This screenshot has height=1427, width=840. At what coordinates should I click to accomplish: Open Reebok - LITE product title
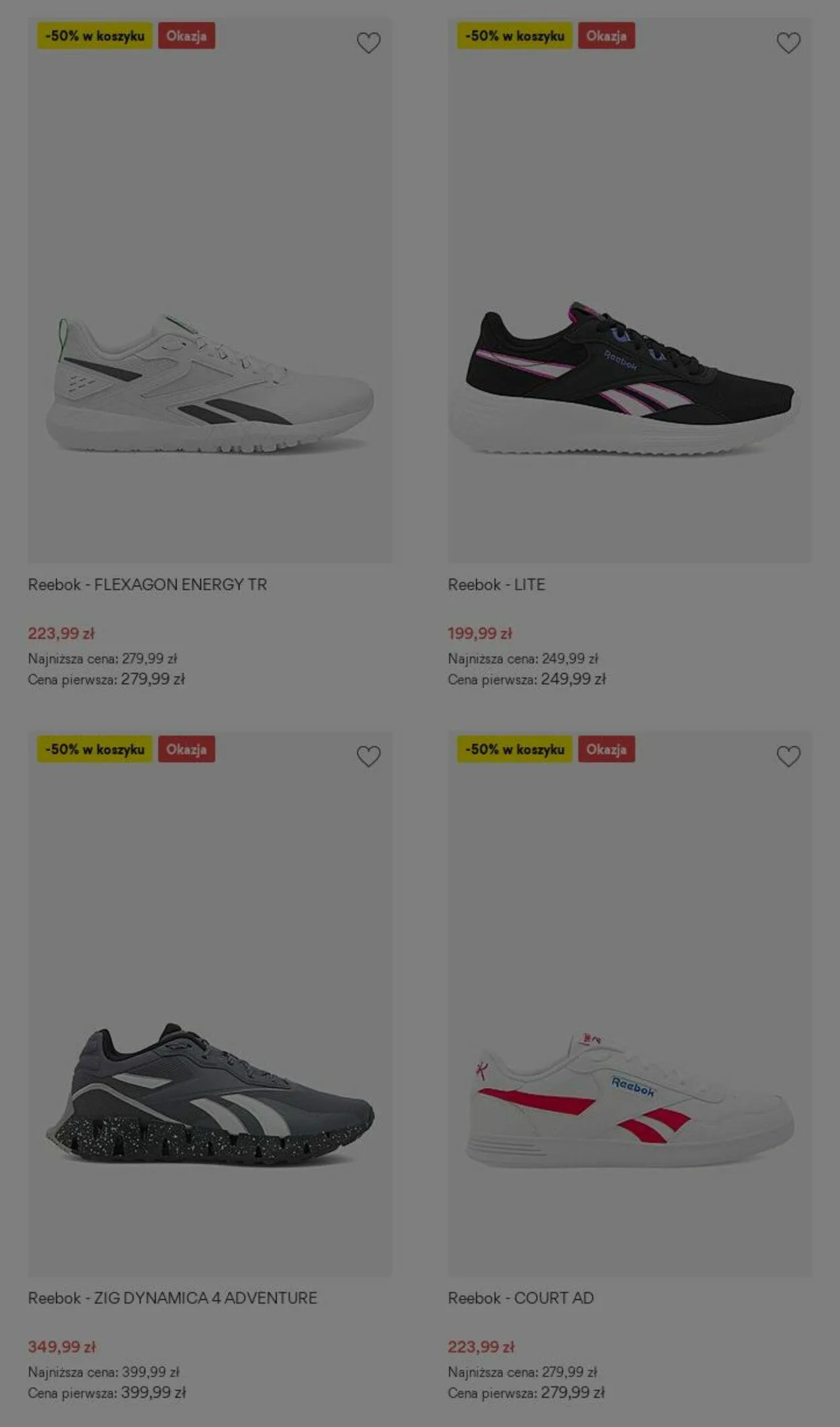[x=497, y=585]
